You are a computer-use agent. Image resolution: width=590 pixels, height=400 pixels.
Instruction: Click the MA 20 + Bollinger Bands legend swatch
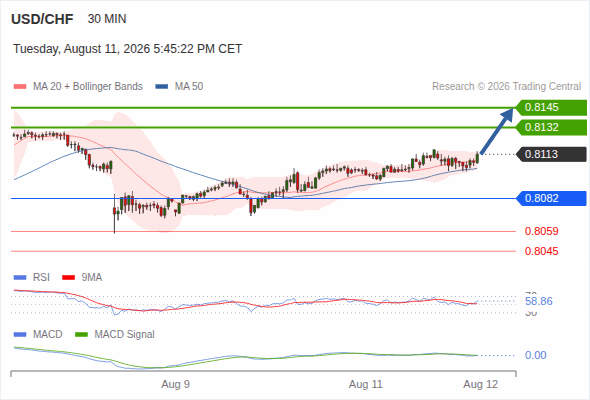pyautogui.click(x=20, y=87)
